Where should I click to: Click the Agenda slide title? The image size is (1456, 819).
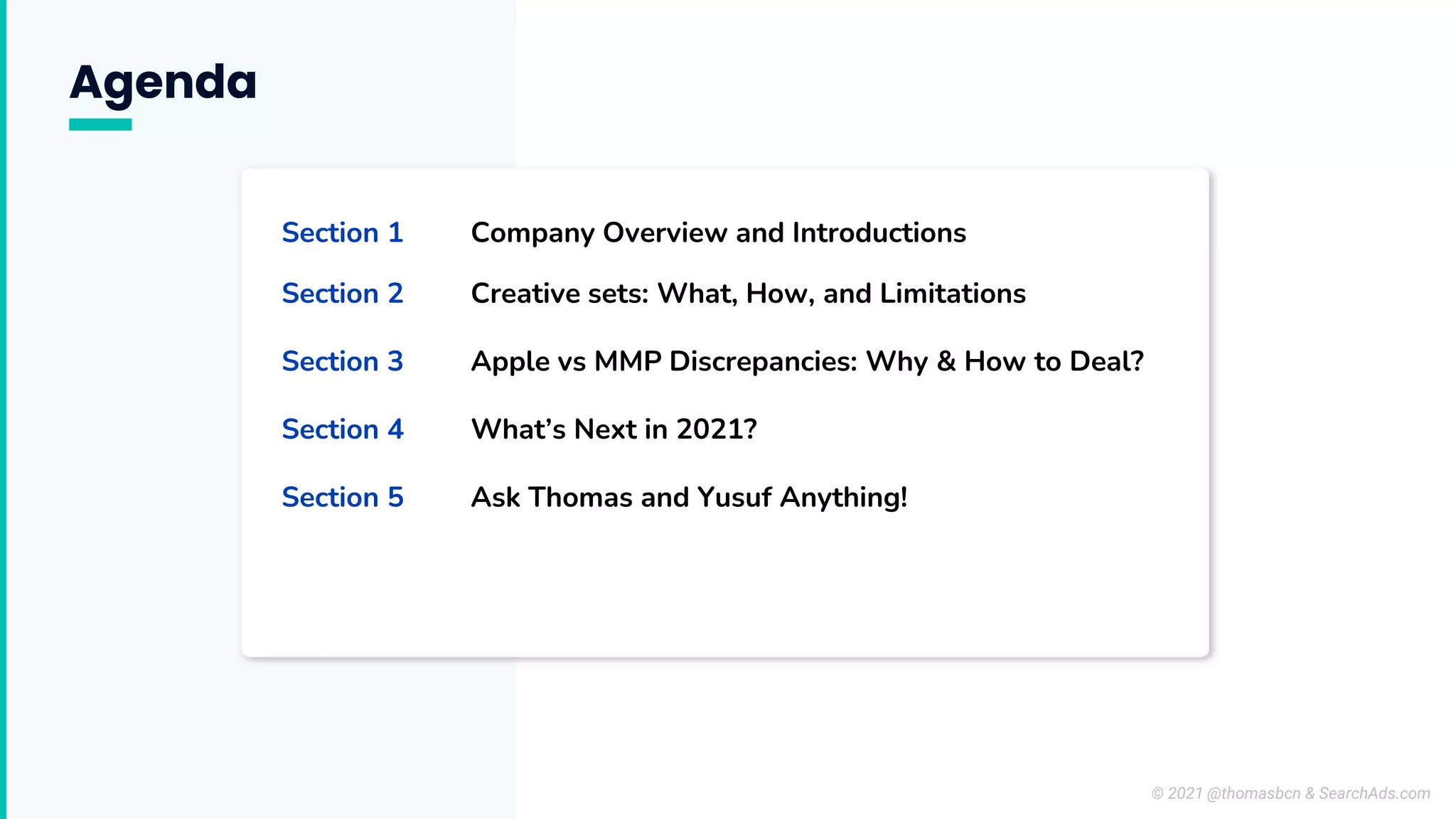pyautogui.click(x=163, y=82)
